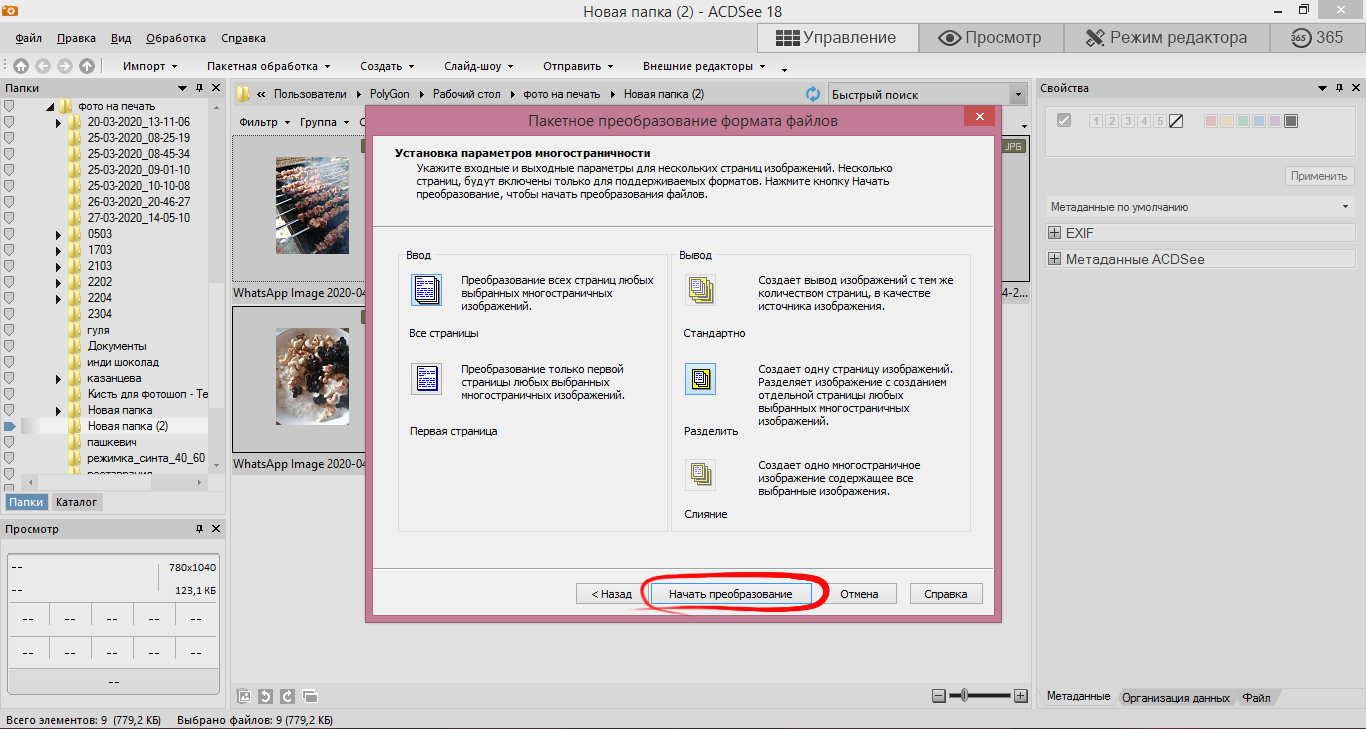Open the 'Обработка' menu

pos(175,38)
